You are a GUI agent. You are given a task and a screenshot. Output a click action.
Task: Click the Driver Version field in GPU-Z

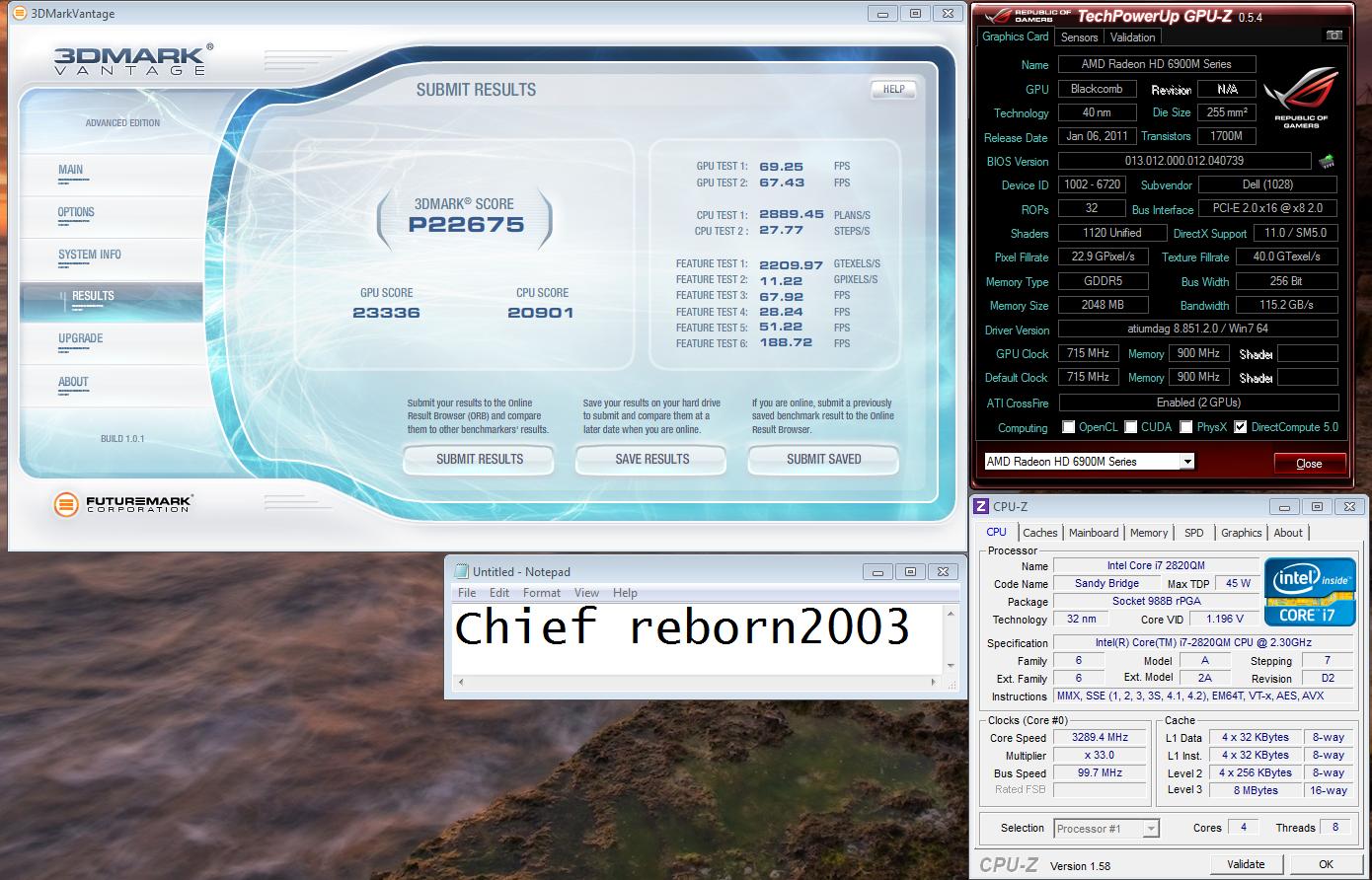click(x=1197, y=330)
